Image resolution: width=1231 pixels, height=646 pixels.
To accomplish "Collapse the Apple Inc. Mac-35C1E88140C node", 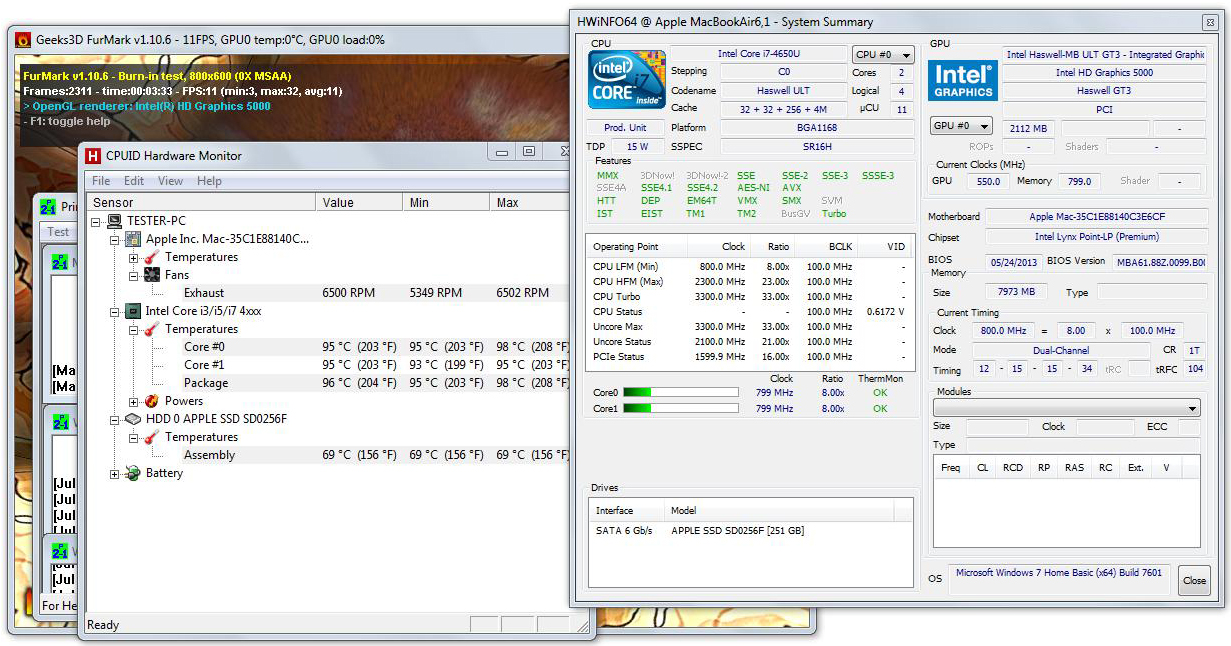I will pos(114,239).
